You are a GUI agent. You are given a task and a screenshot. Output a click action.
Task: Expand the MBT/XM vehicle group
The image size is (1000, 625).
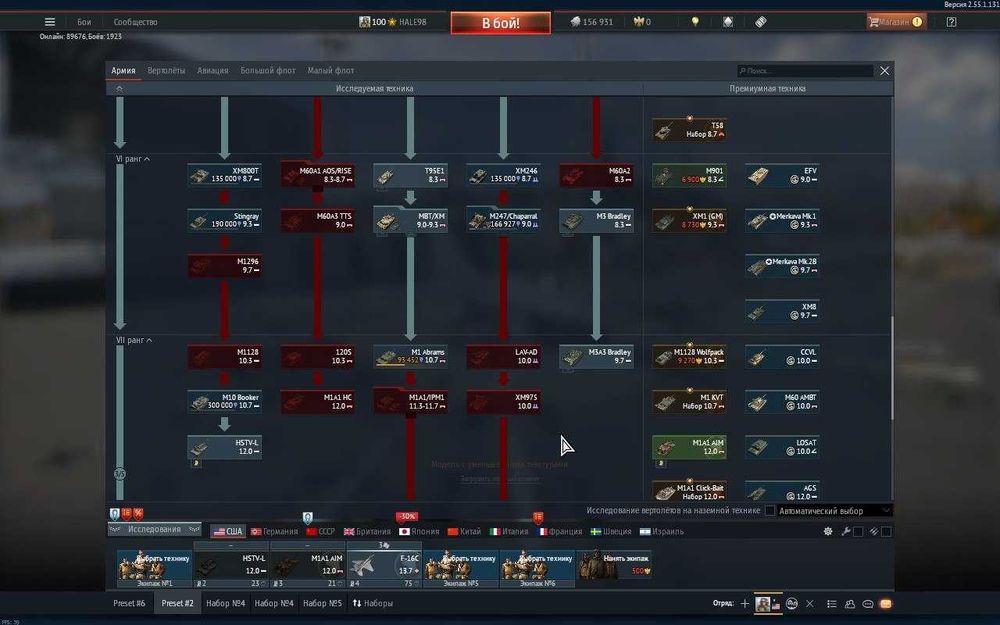[410, 221]
